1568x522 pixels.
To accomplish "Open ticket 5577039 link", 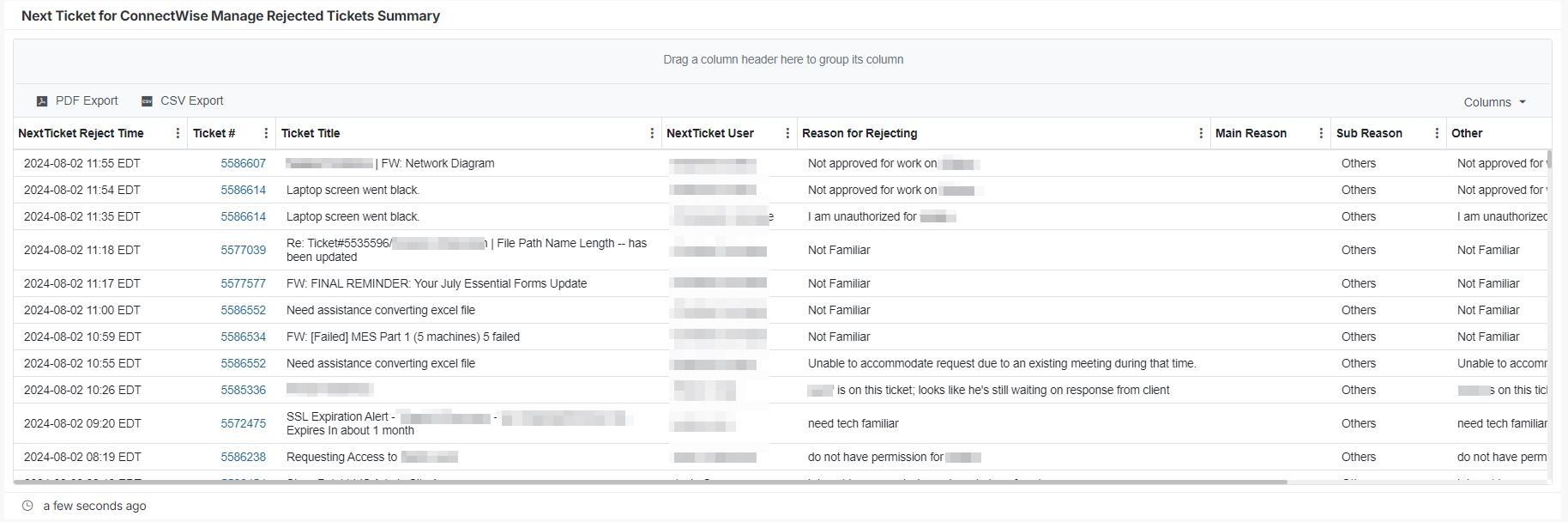I will click(x=243, y=250).
